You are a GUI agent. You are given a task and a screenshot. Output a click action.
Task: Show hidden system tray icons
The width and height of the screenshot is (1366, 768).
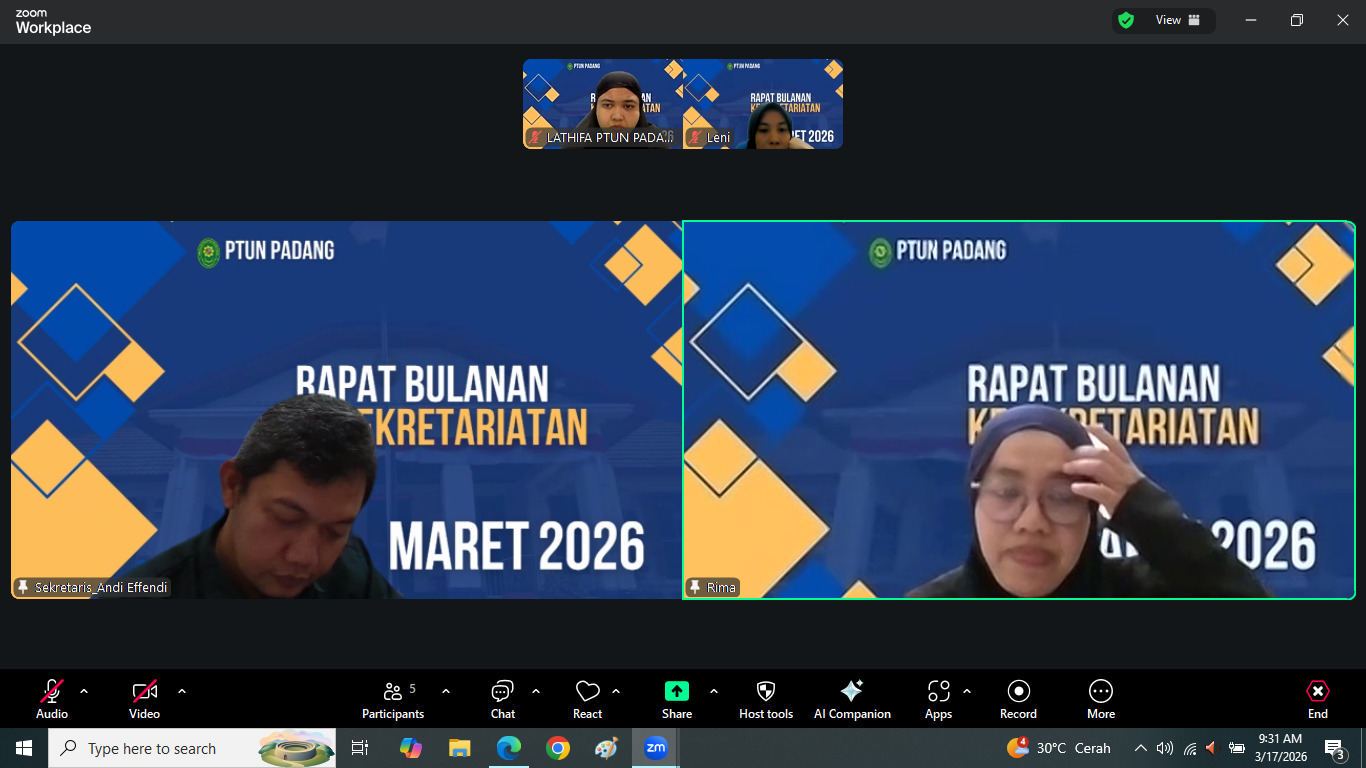(1140, 748)
